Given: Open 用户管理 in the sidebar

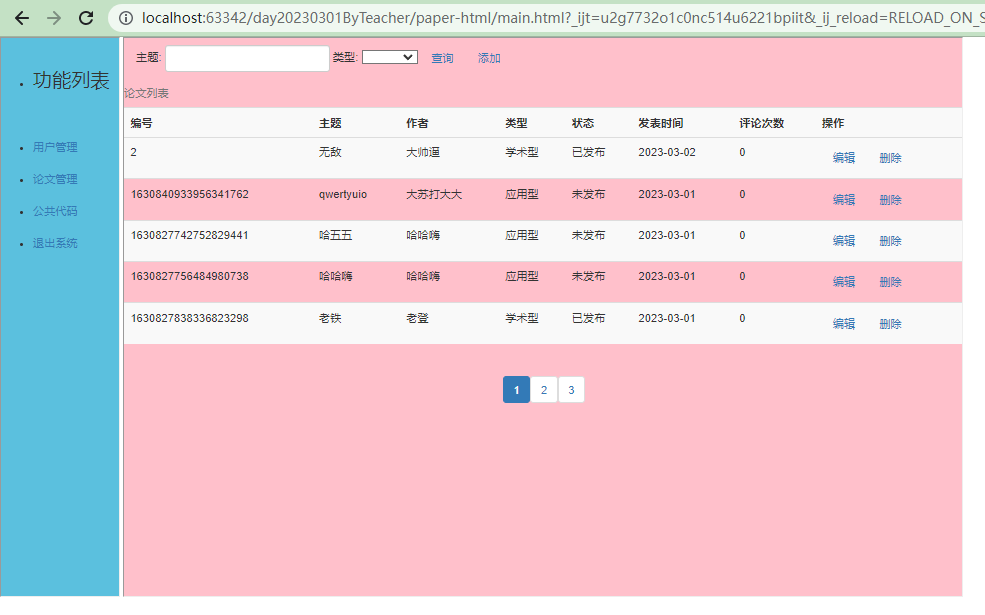Looking at the screenshot, I should pos(55,147).
